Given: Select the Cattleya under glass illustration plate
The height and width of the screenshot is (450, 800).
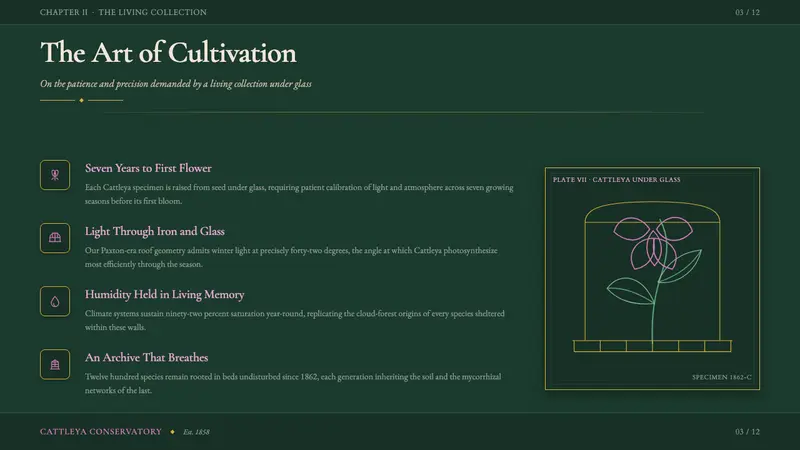Looking at the screenshot, I should point(652,279).
